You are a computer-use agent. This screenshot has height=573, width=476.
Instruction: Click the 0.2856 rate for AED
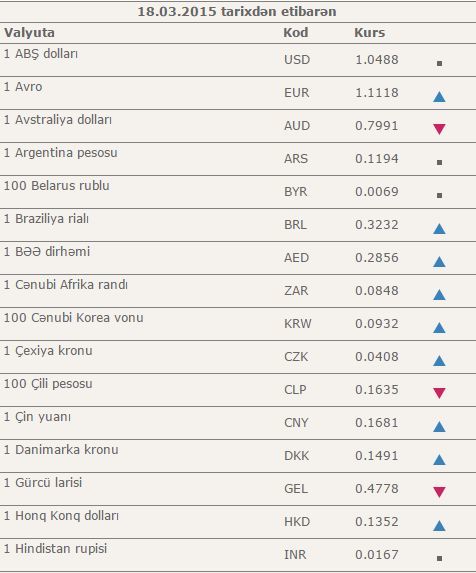(377, 258)
